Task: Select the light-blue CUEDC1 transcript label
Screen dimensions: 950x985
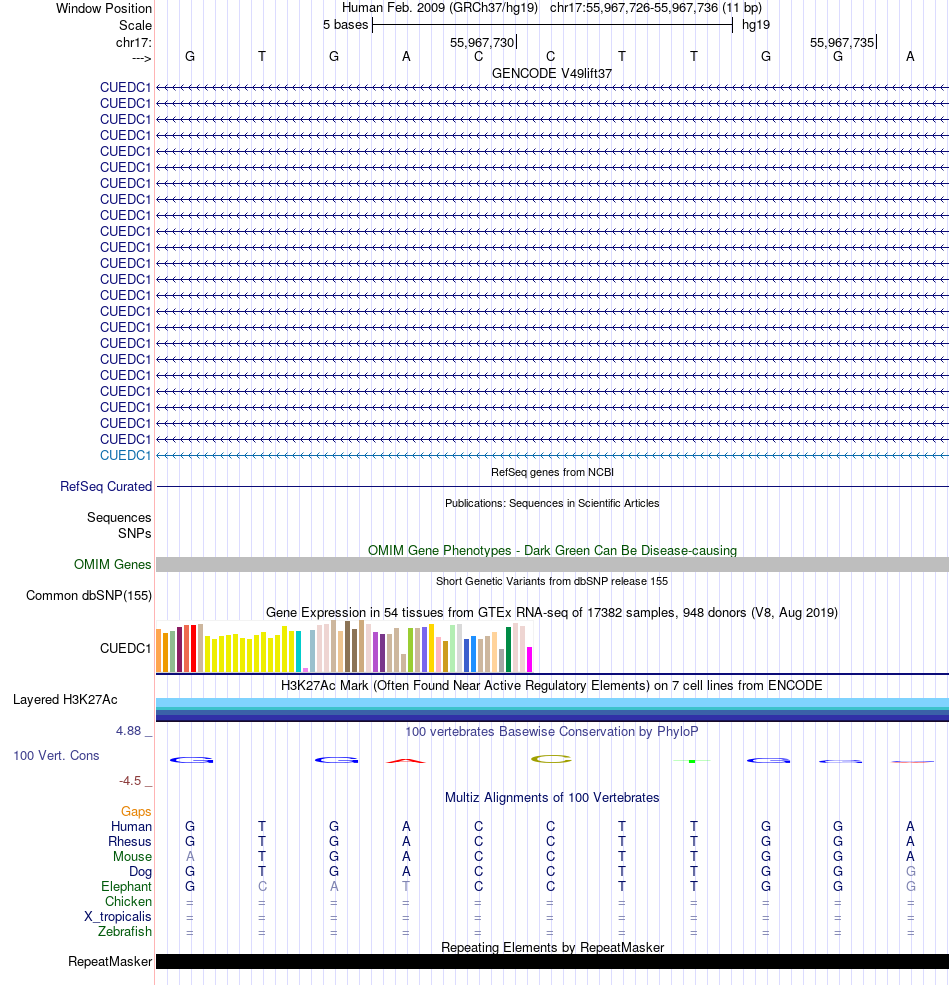Action: 126,455
